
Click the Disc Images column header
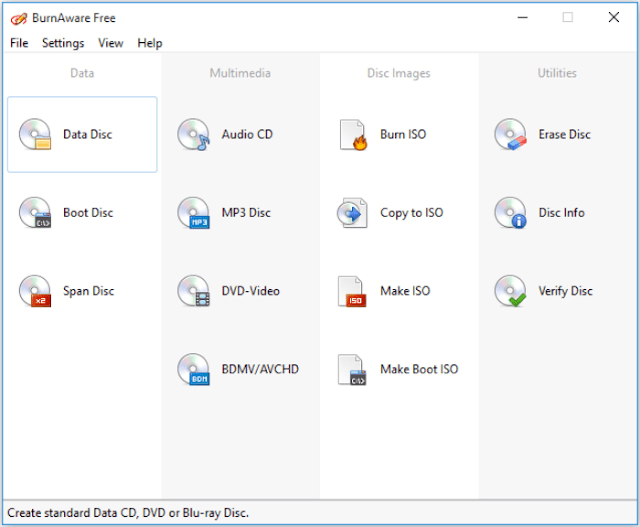click(x=399, y=73)
